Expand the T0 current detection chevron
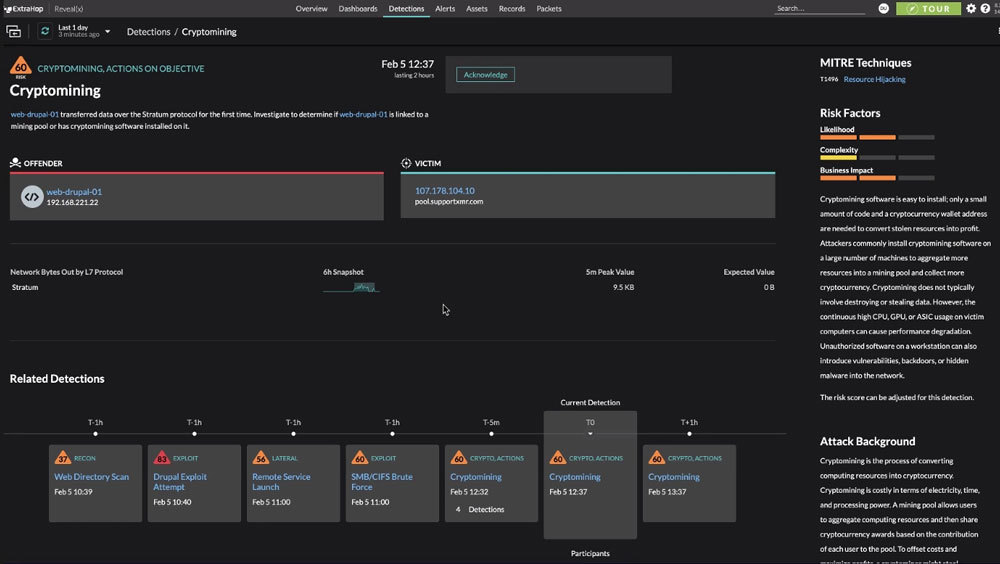The height and width of the screenshot is (564, 1000). click(x=590, y=433)
